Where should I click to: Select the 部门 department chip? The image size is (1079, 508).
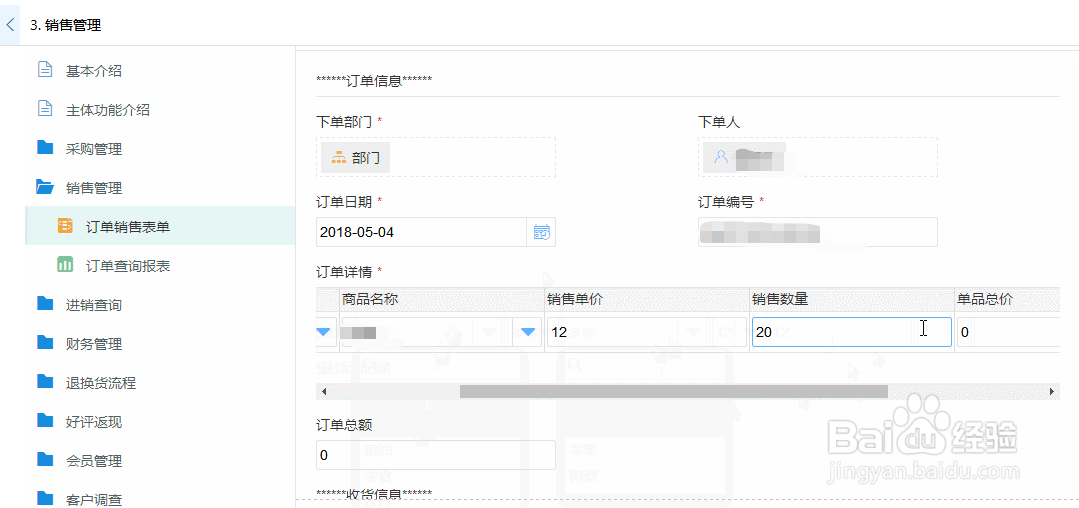[x=355, y=158]
